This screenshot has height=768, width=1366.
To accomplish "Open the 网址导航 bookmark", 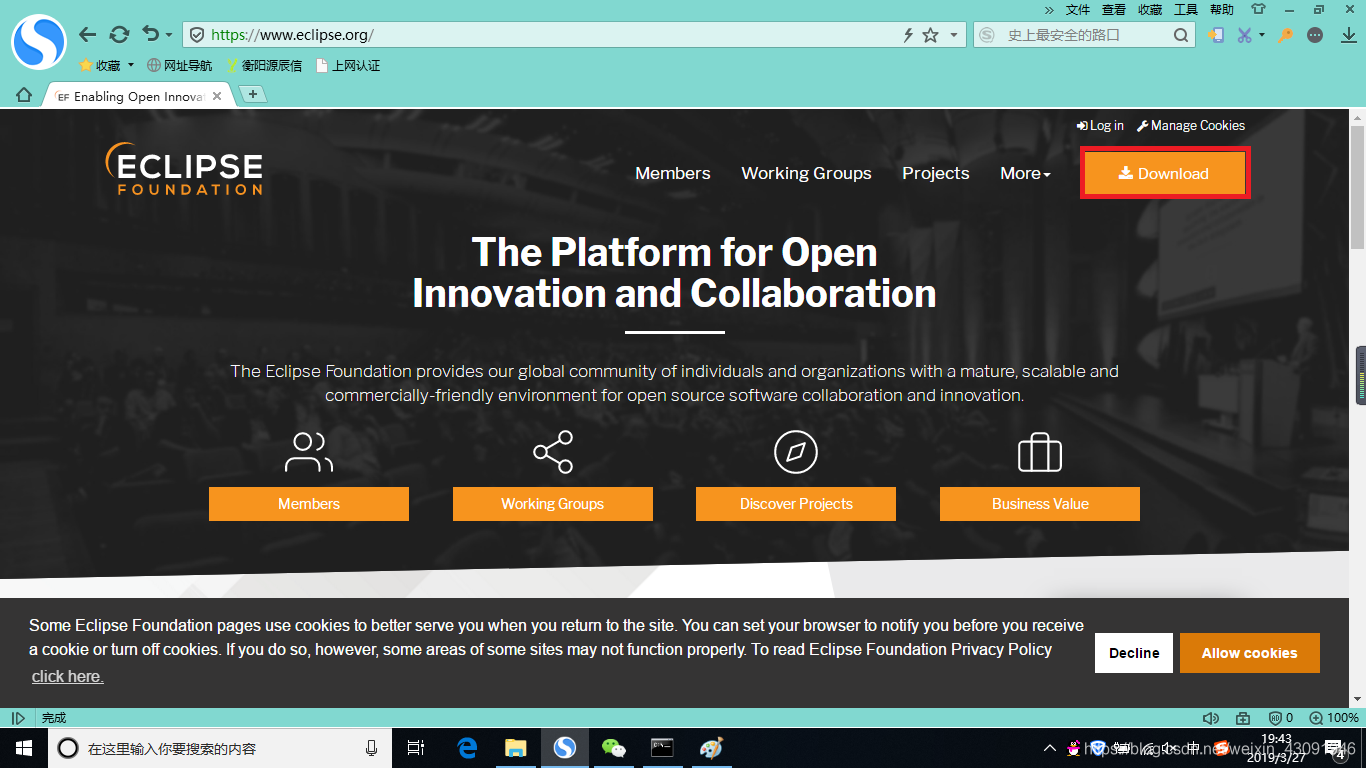I will 180,66.
